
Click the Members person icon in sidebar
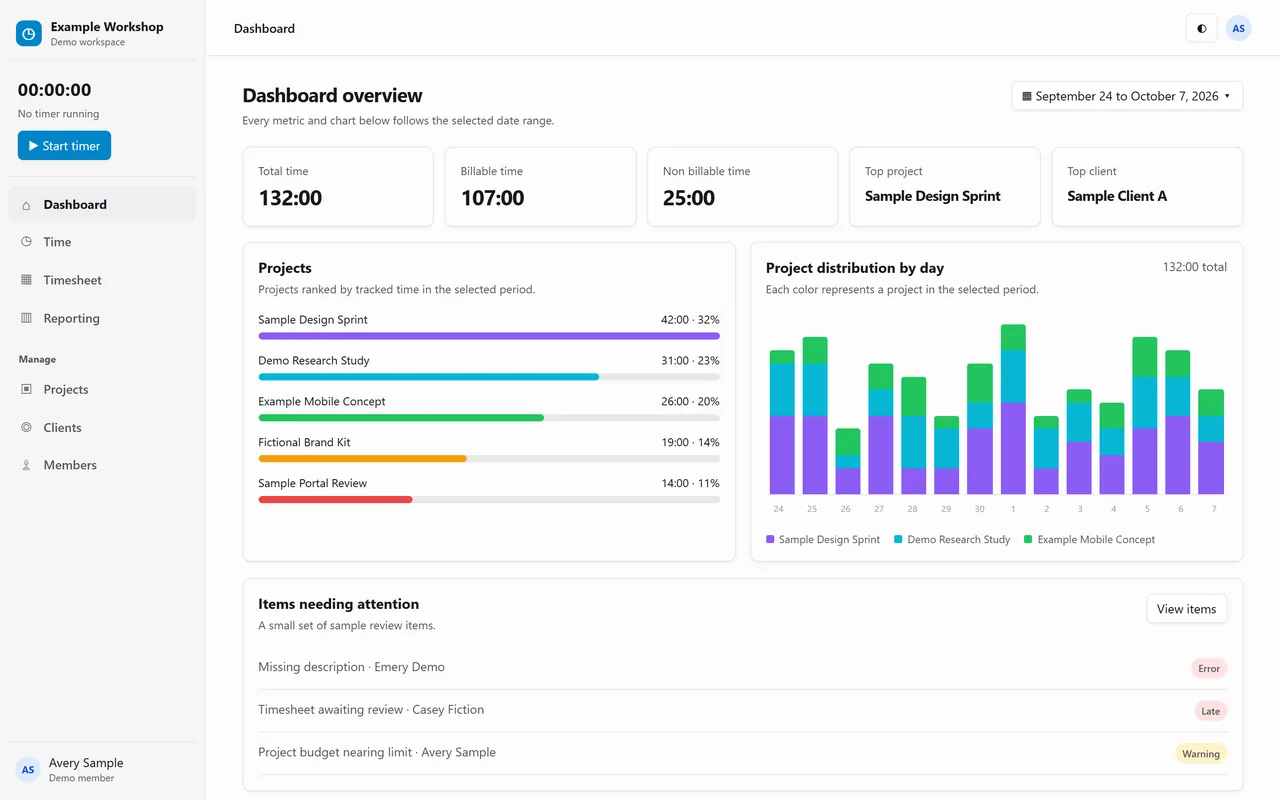[26, 465]
